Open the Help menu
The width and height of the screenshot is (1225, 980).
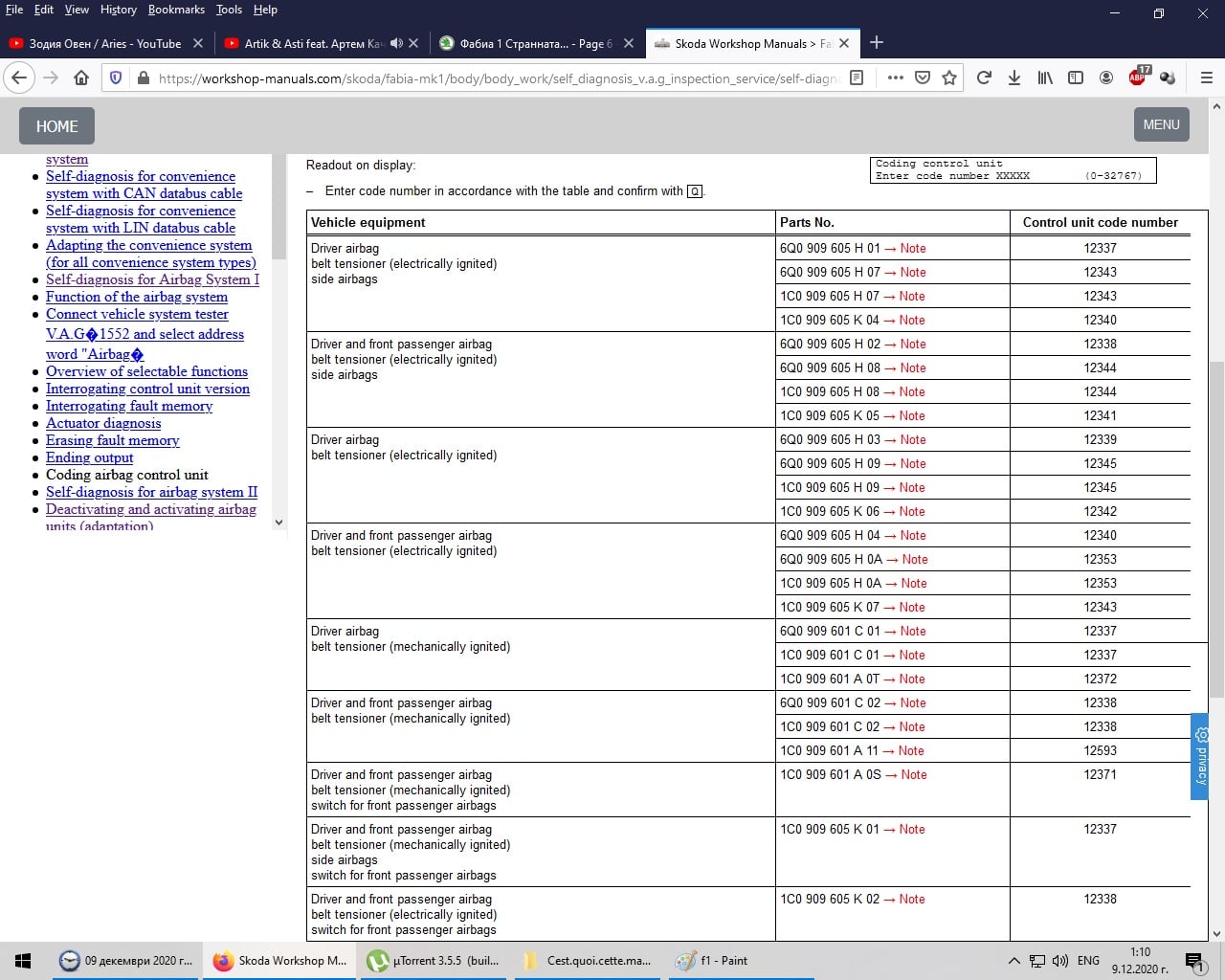265,10
